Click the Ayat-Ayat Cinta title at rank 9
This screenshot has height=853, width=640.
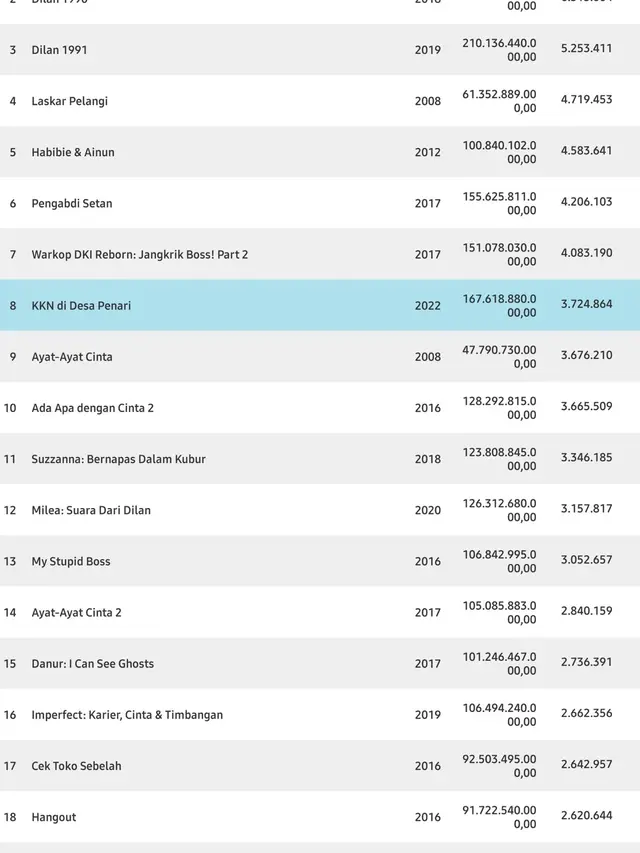pyautogui.click(x=72, y=357)
